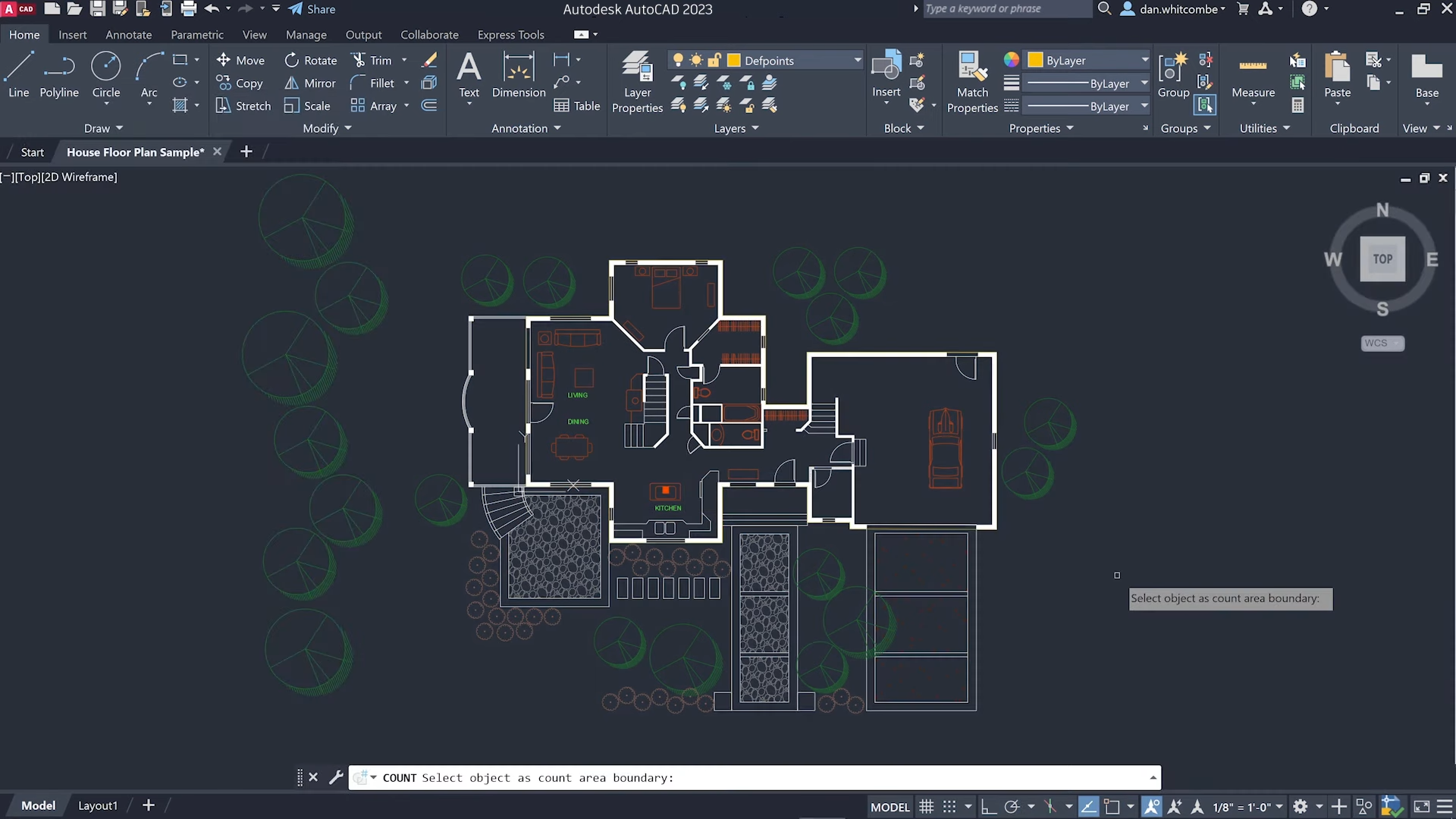This screenshot has height=819, width=1456.
Task: Toggle the Modify panel expander
Action: pyautogui.click(x=347, y=128)
